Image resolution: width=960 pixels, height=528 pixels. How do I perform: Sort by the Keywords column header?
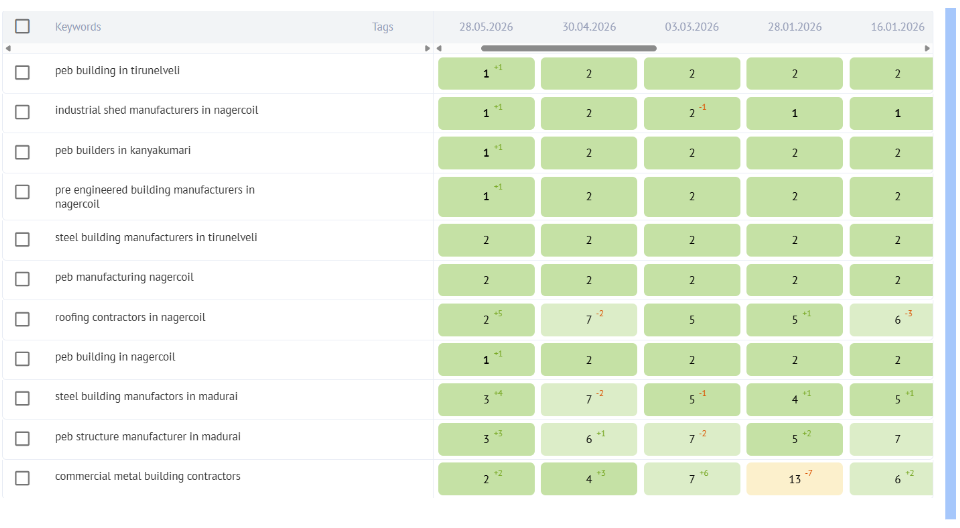pos(78,27)
